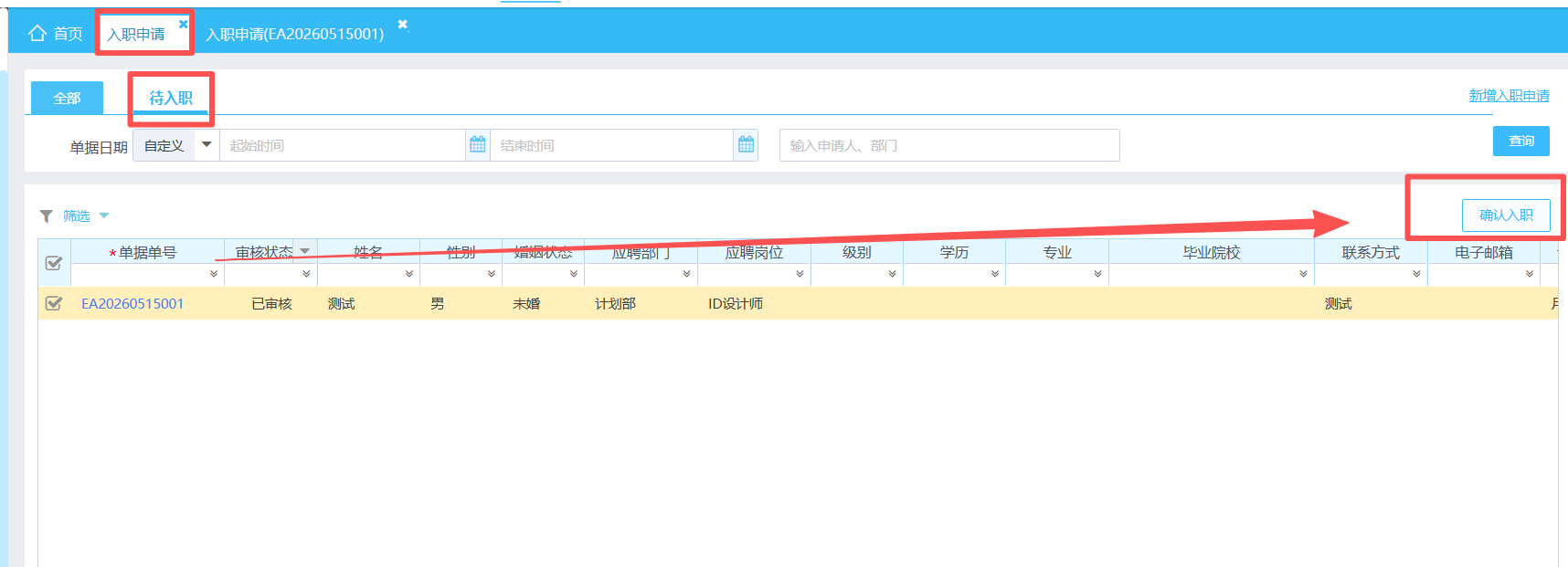Go to the 首页 home icon
The height and width of the screenshot is (567, 1568).
tap(37, 34)
